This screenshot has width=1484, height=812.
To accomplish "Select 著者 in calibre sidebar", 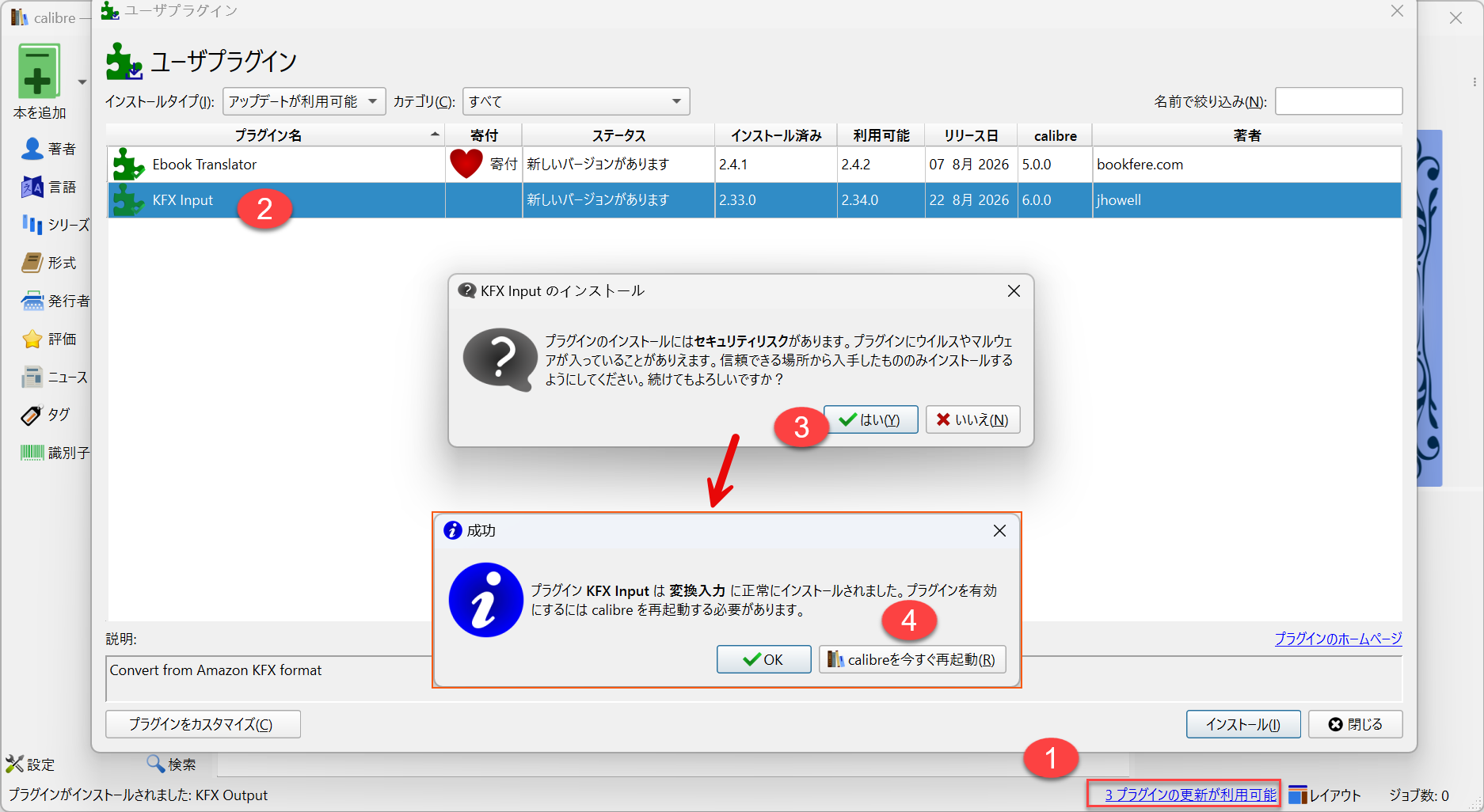I will (49, 149).
